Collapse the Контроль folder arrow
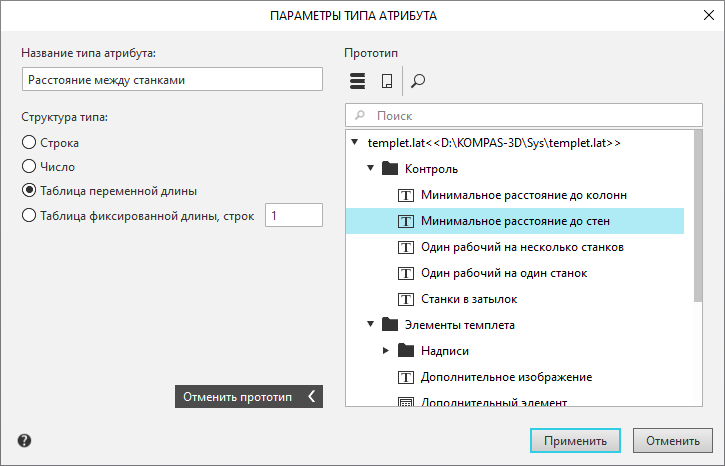Screen dimensions: 725x466 coord(370,169)
